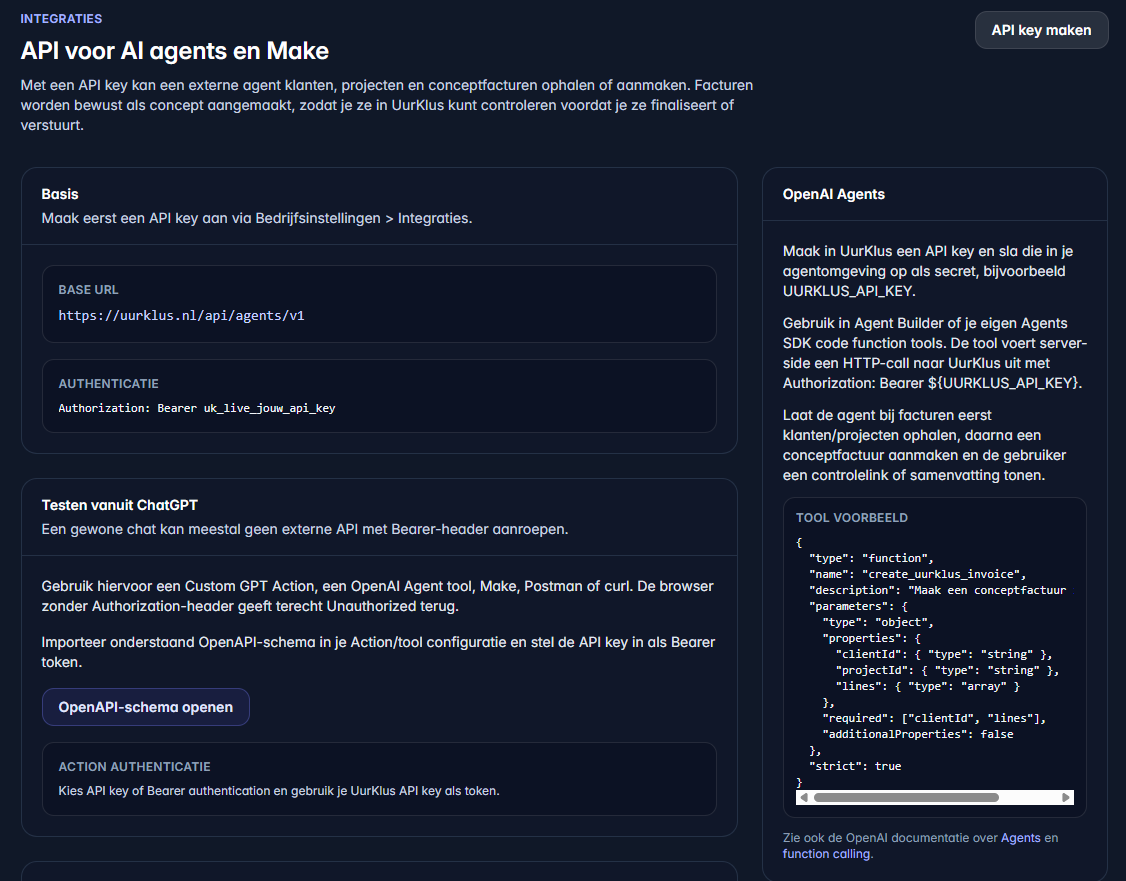
Task: Click the ACTION AUTHENTICATIE label
Action: 134,767
